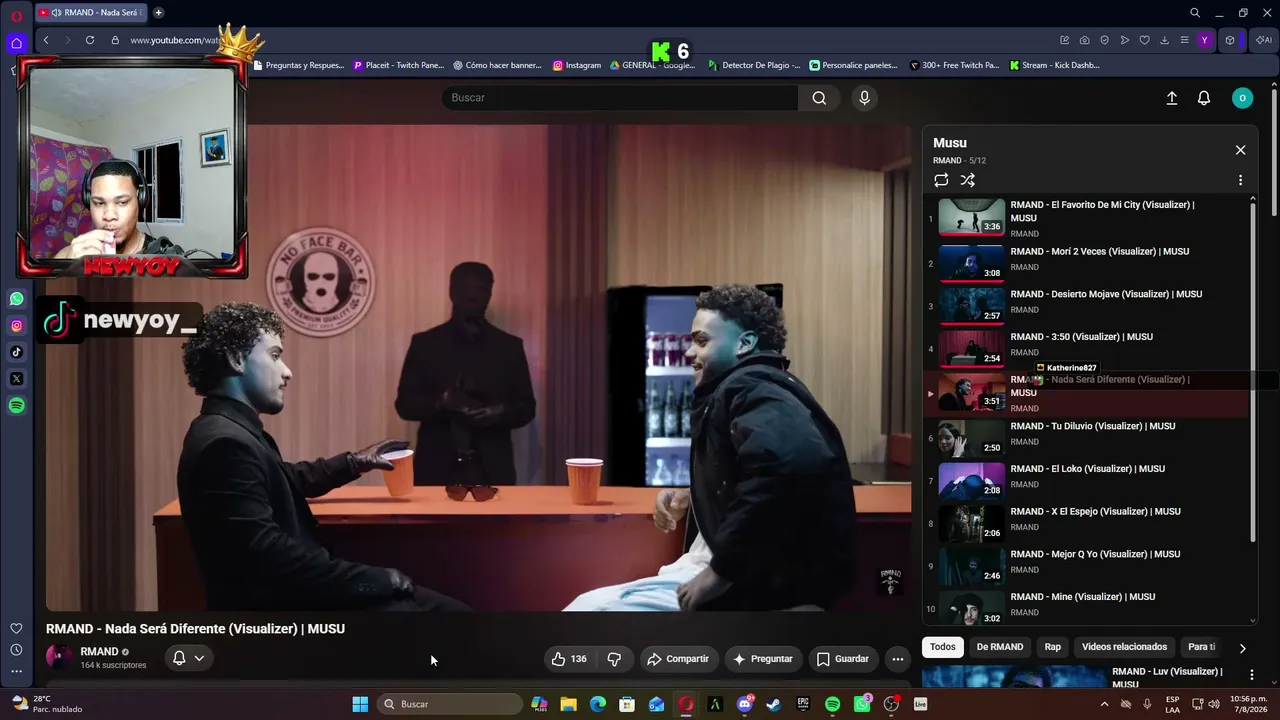Show hidden system tray icons
Screen dimensions: 1280x720
[1104, 704]
